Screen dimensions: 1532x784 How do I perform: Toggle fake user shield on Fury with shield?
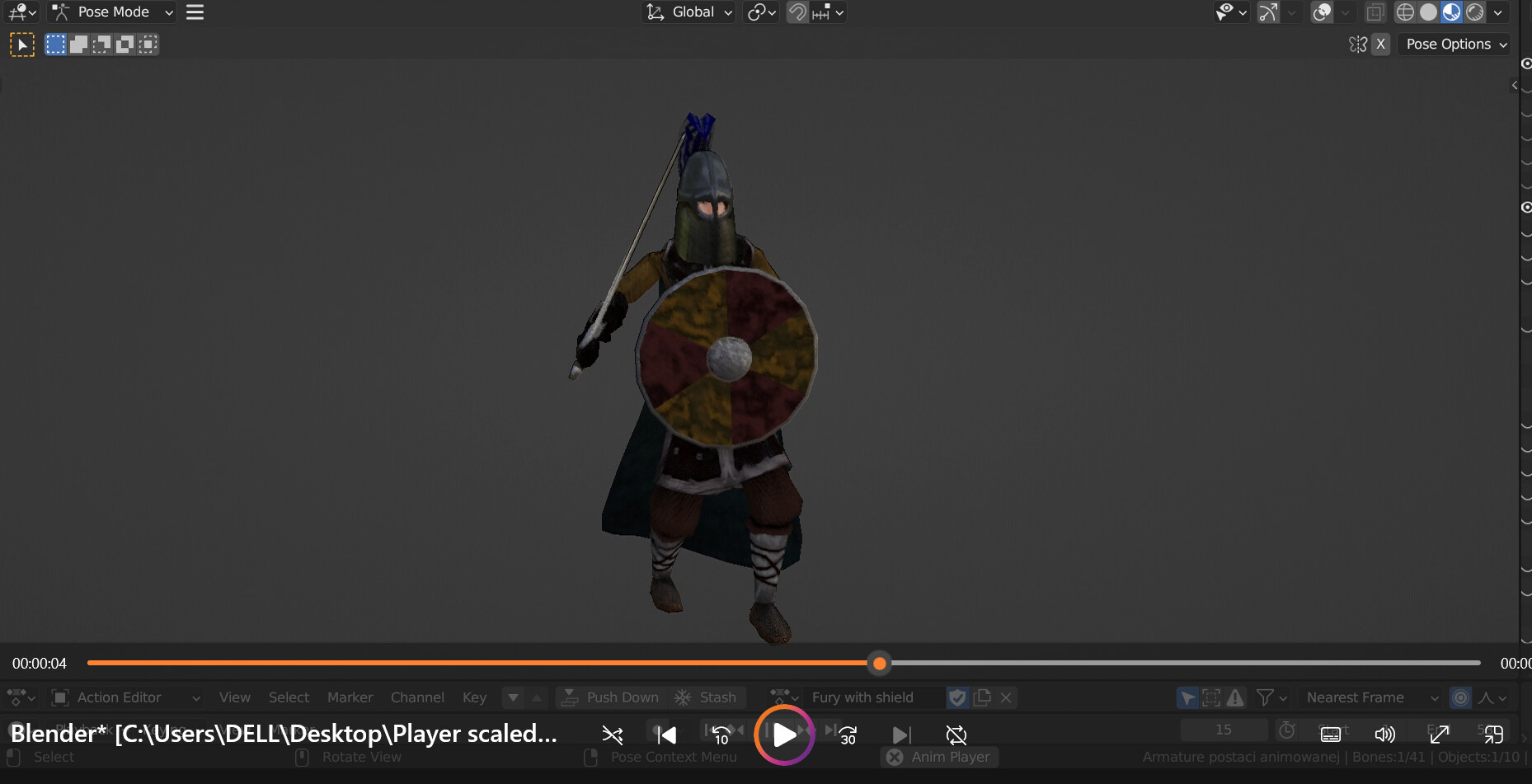point(957,697)
